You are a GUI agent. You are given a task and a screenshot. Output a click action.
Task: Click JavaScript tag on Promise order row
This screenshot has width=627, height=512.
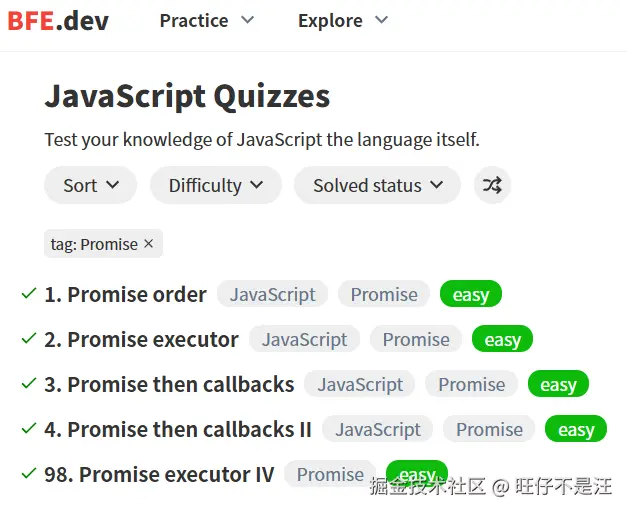pos(272,294)
